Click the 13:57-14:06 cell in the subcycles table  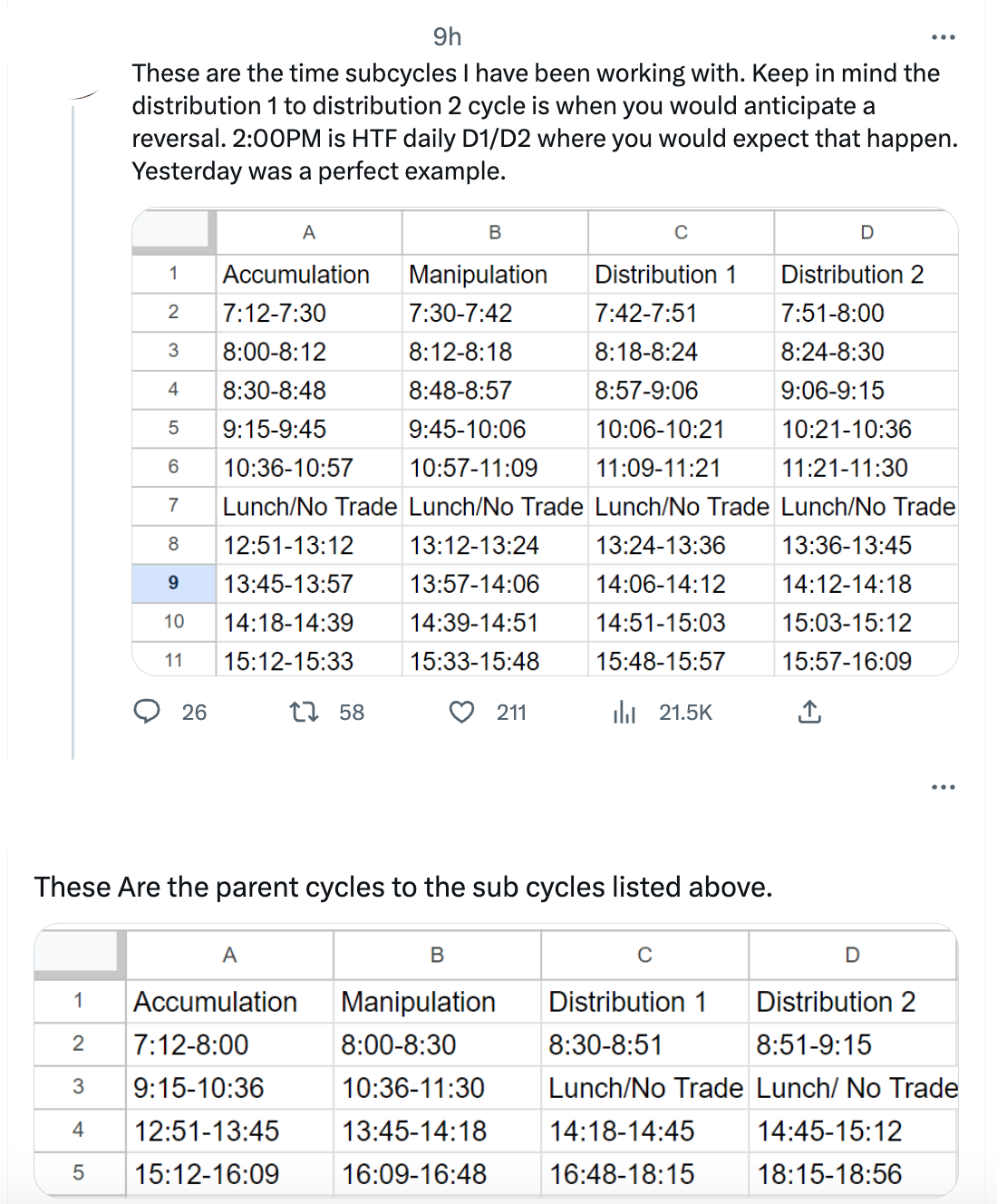pyautogui.click(x=475, y=584)
